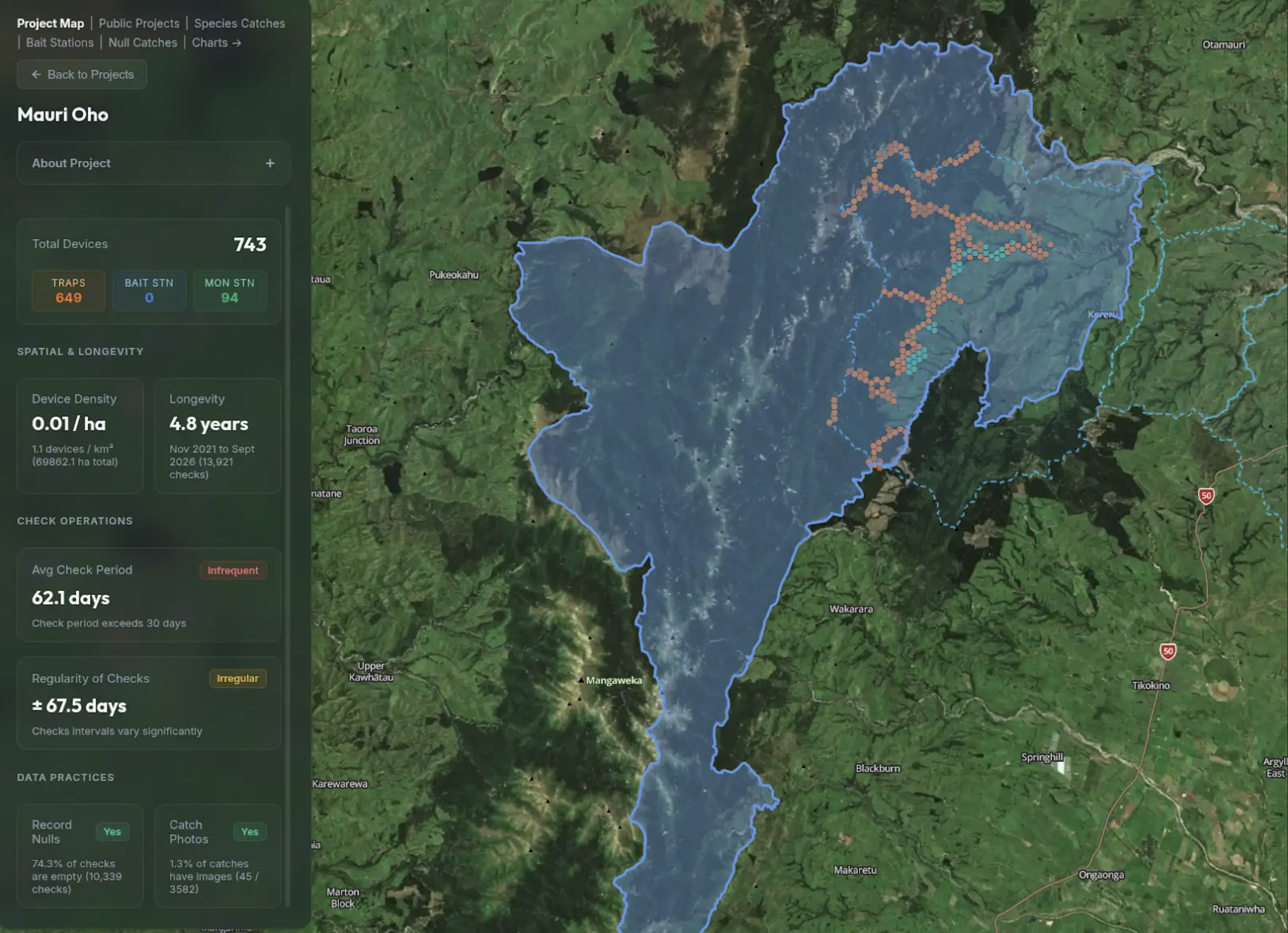Screen dimensions: 1288x933
Task: Click the lower highway 50 shield near Tikokino
Action: (x=1167, y=651)
